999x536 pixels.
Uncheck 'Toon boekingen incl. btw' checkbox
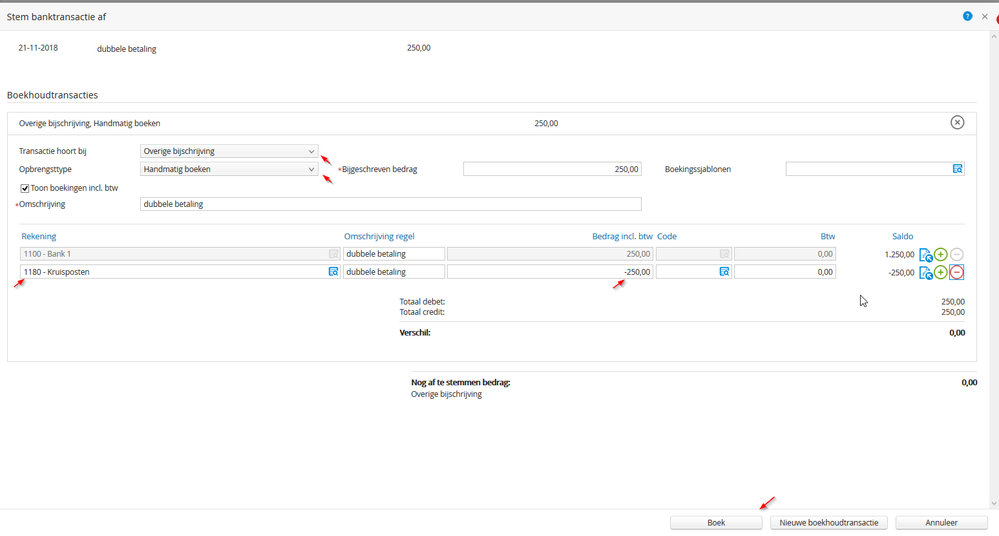pyautogui.click(x=25, y=188)
